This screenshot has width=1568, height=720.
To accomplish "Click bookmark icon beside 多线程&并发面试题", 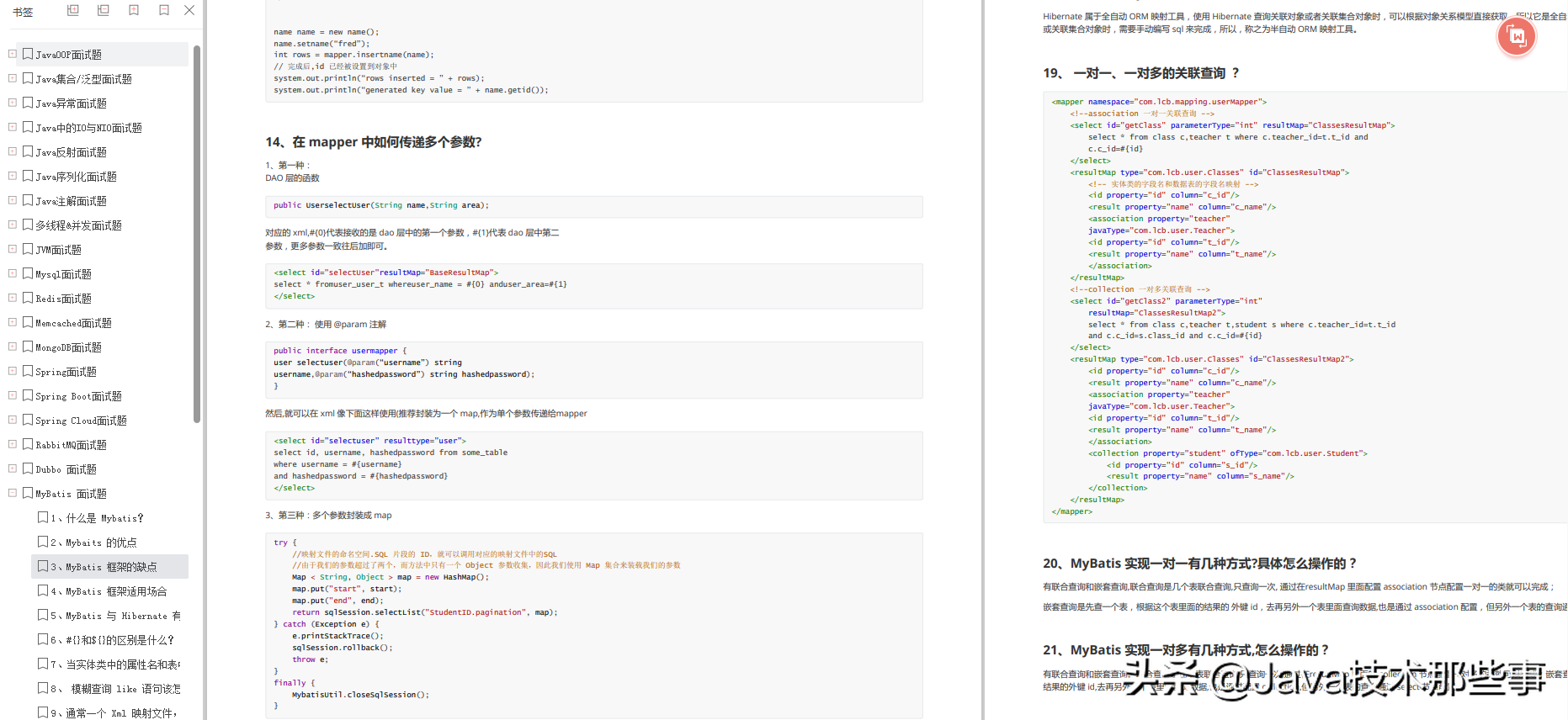I will tap(28, 225).
